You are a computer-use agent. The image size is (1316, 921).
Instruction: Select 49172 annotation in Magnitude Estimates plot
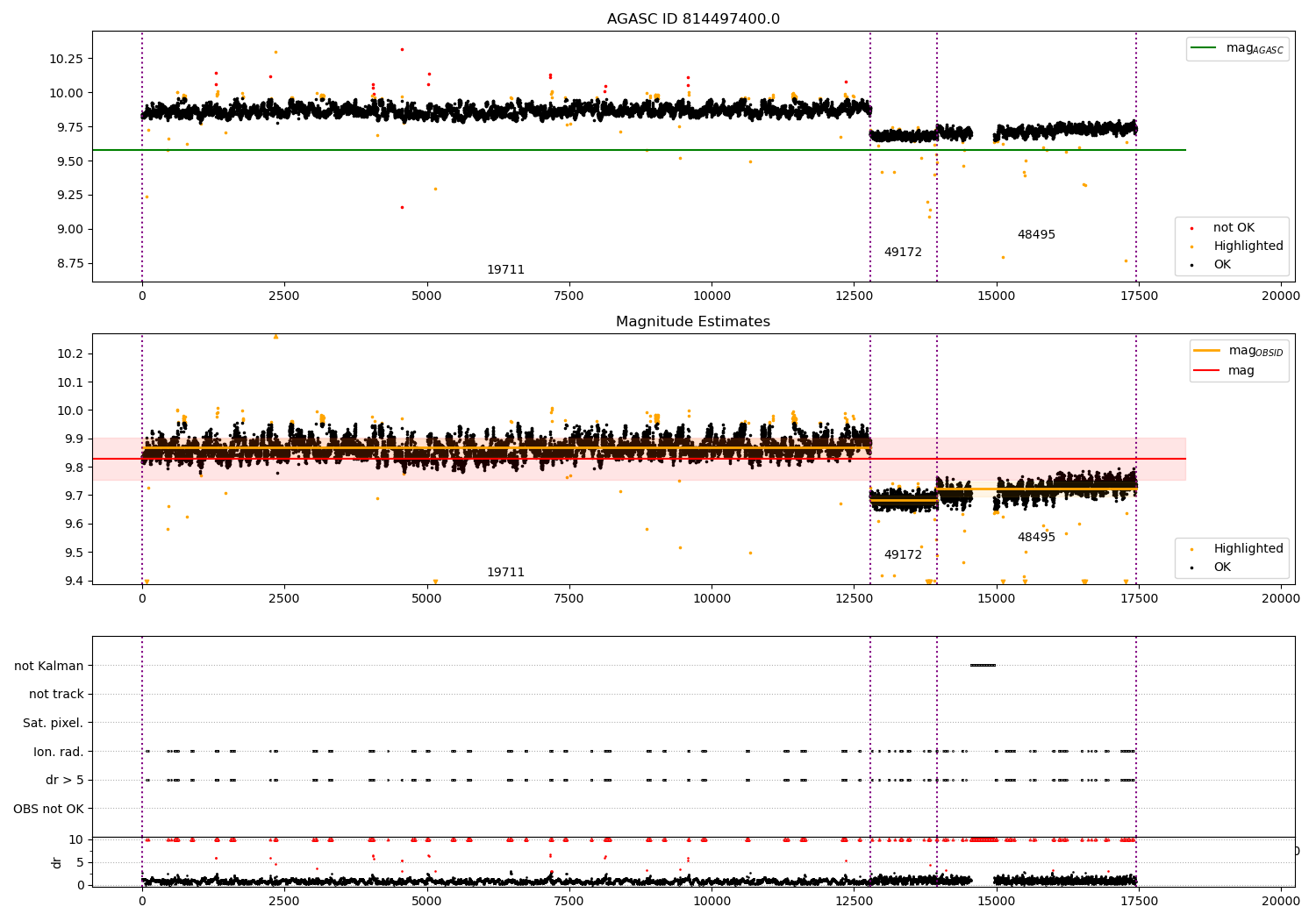click(903, 555)
